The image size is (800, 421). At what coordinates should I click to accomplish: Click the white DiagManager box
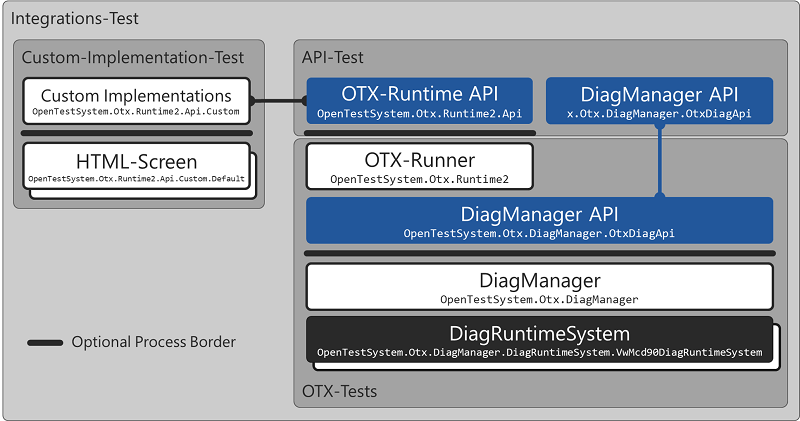(x=539, y=286)
